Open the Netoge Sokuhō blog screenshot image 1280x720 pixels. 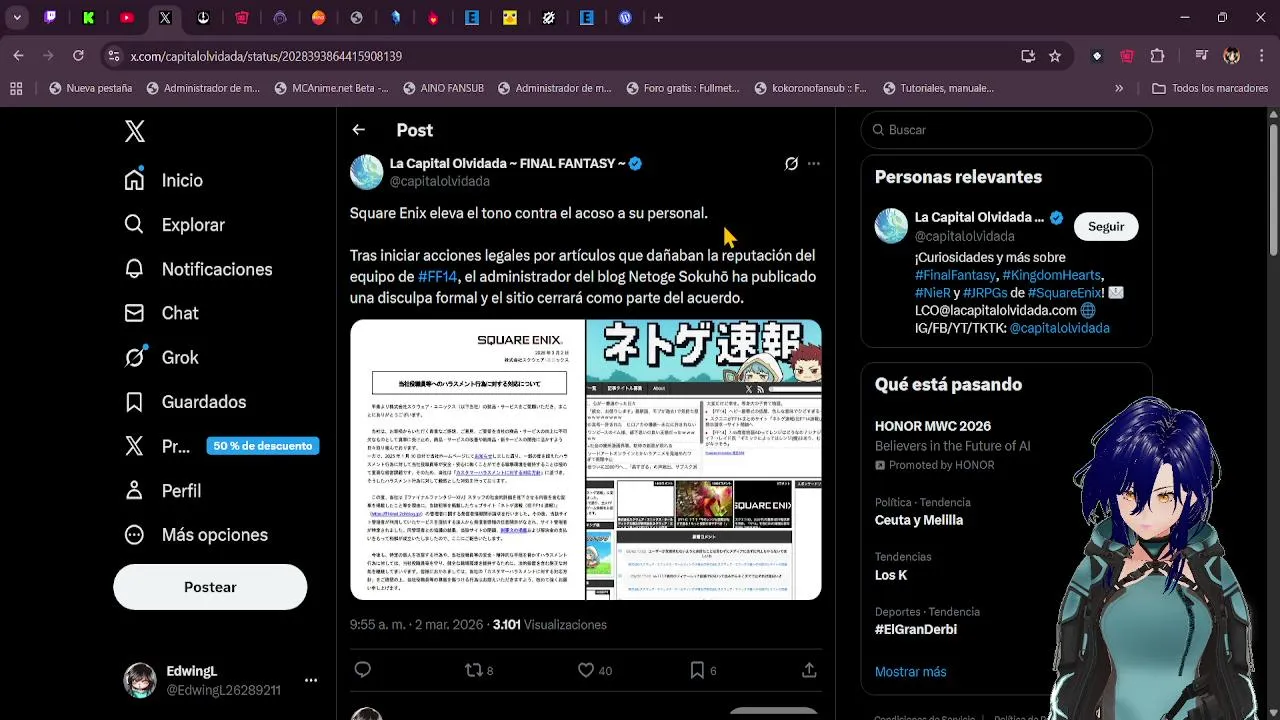pos(704,460)
